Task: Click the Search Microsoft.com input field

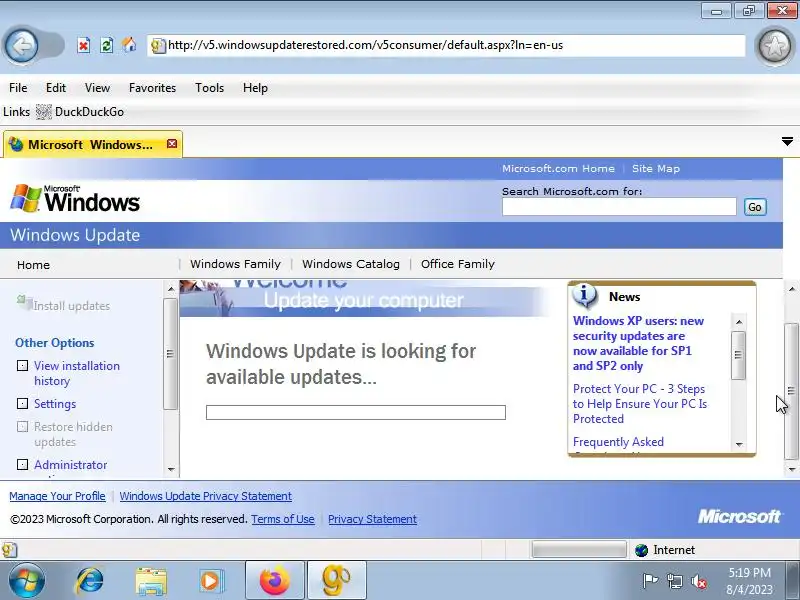Action: coord(619,207)
